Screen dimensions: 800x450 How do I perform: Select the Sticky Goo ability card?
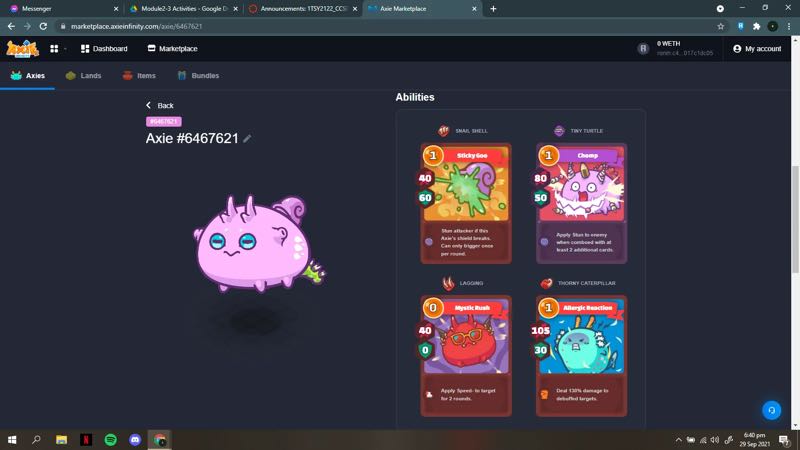467,202
